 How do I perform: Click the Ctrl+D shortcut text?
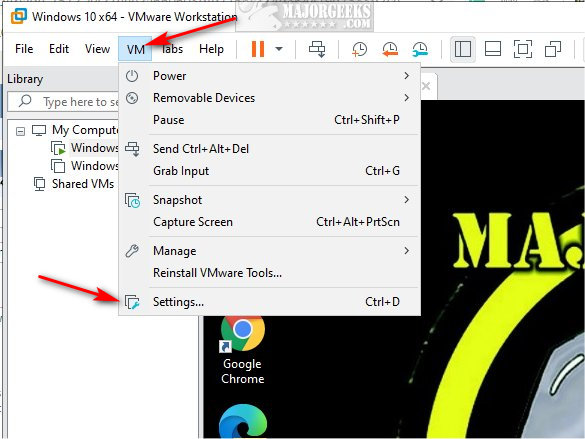click(x=382, y=302)
